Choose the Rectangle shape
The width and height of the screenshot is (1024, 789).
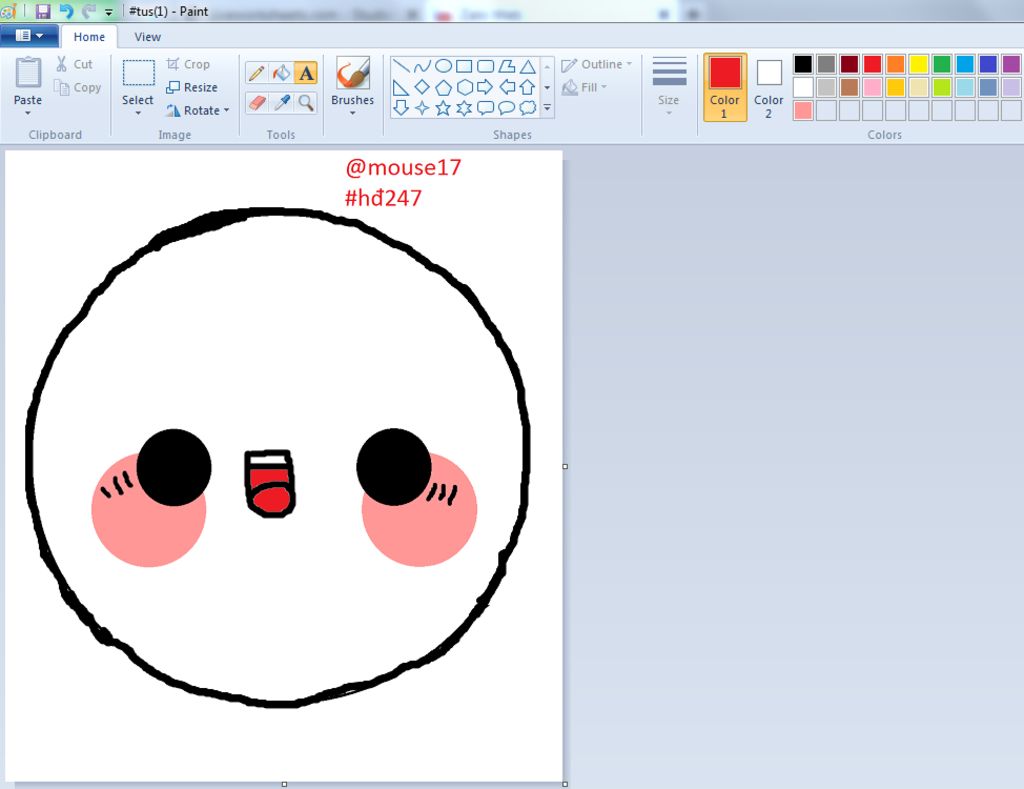point(464,66)
